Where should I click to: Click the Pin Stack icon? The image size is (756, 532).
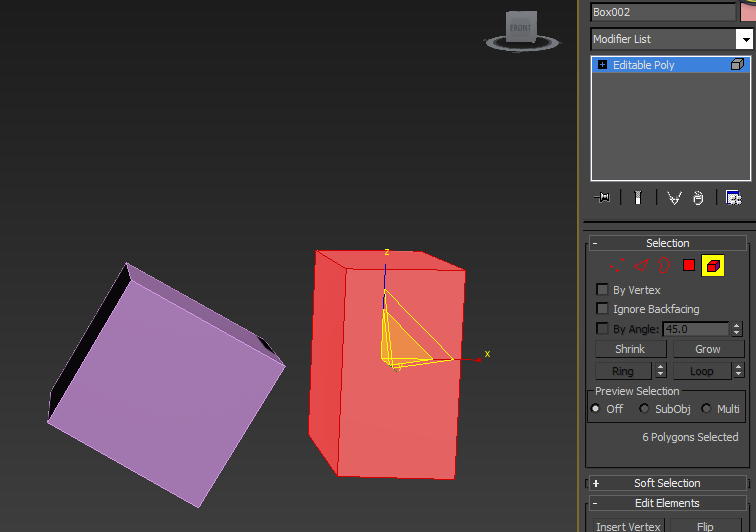tap(602, 197)
